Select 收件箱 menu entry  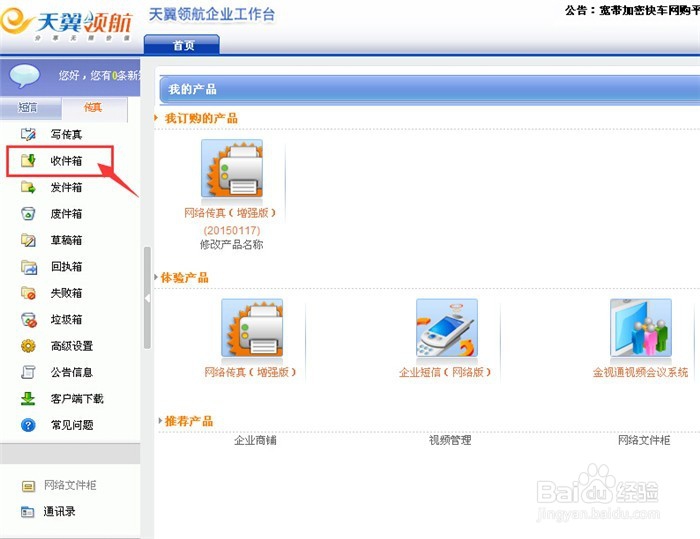pos(66,161)
